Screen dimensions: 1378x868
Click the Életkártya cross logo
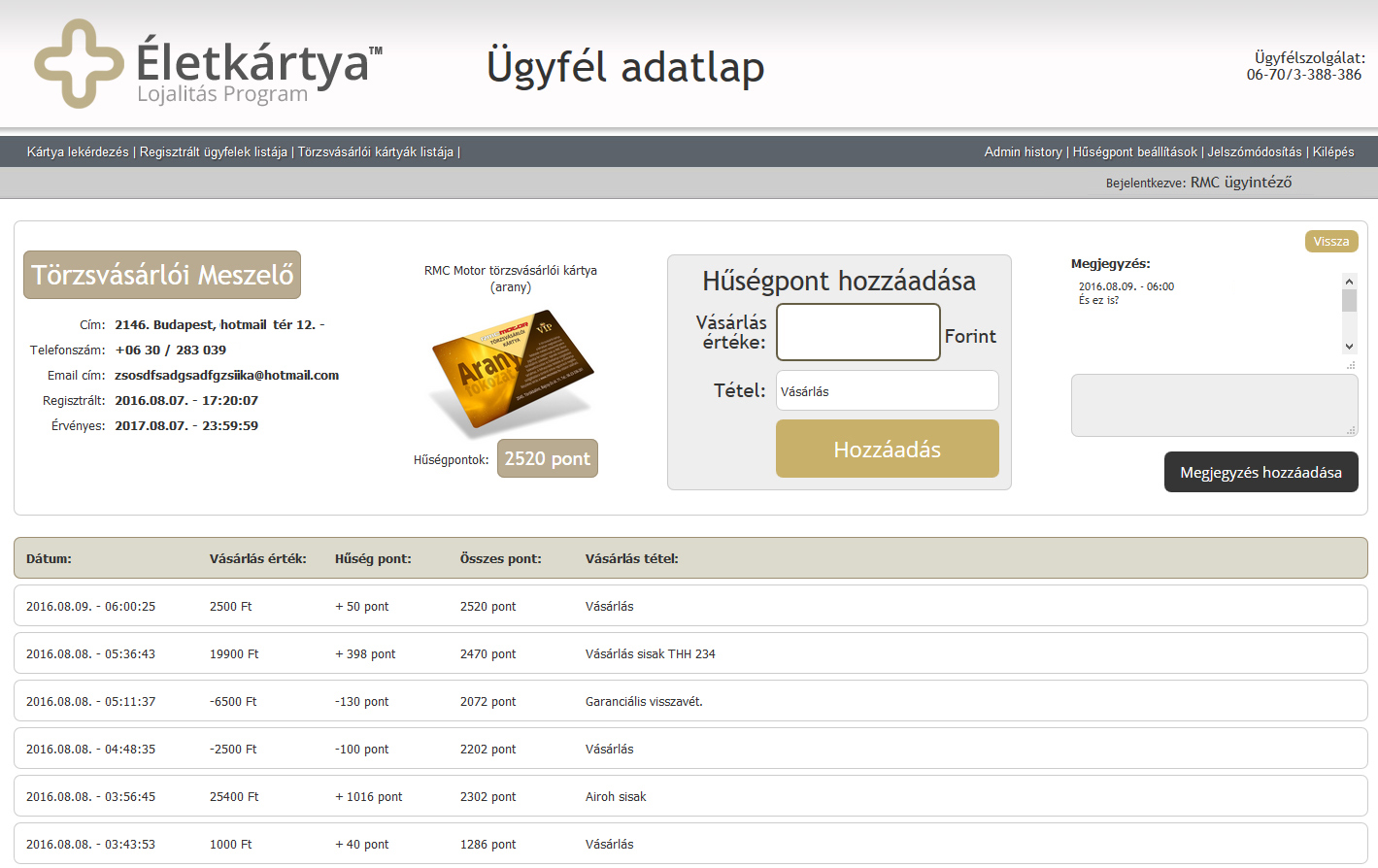click(79, 64)
